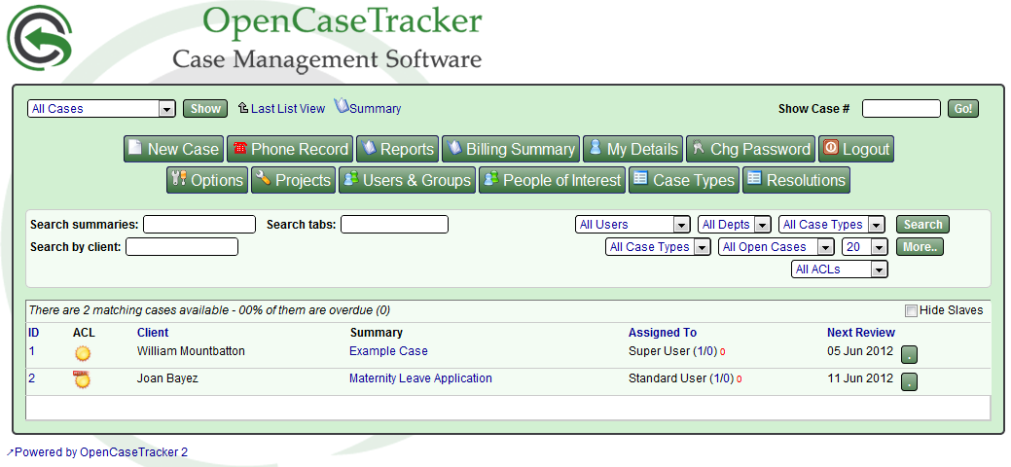This screenshot has width=1011, height=467.
Task: Open case ID 1 link
Action: tap(31, 351)
